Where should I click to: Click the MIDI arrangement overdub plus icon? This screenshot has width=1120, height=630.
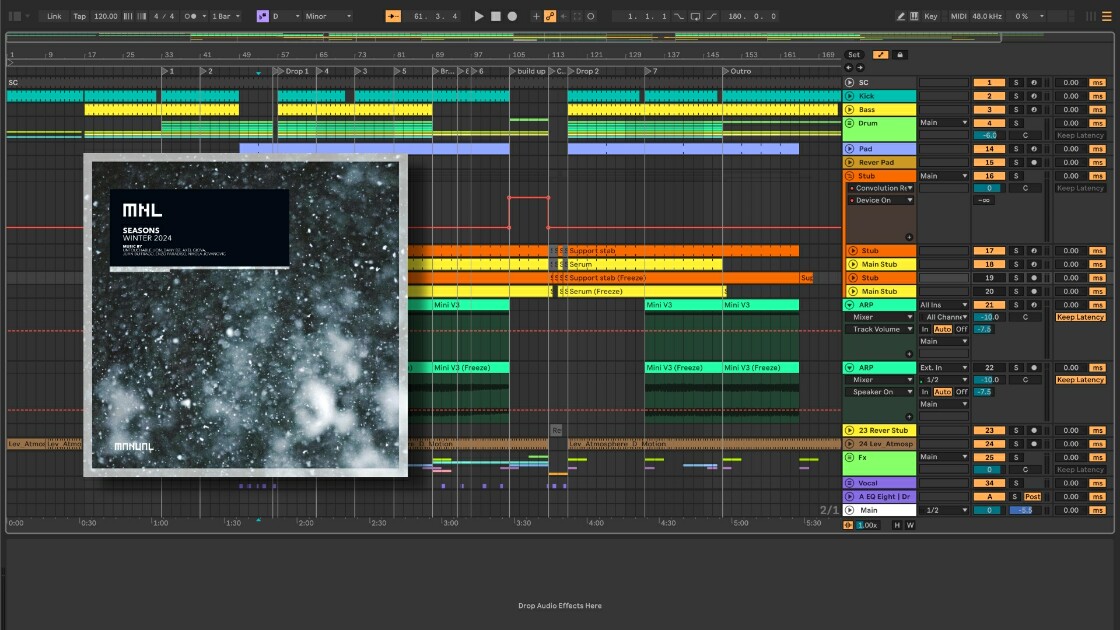536,16
